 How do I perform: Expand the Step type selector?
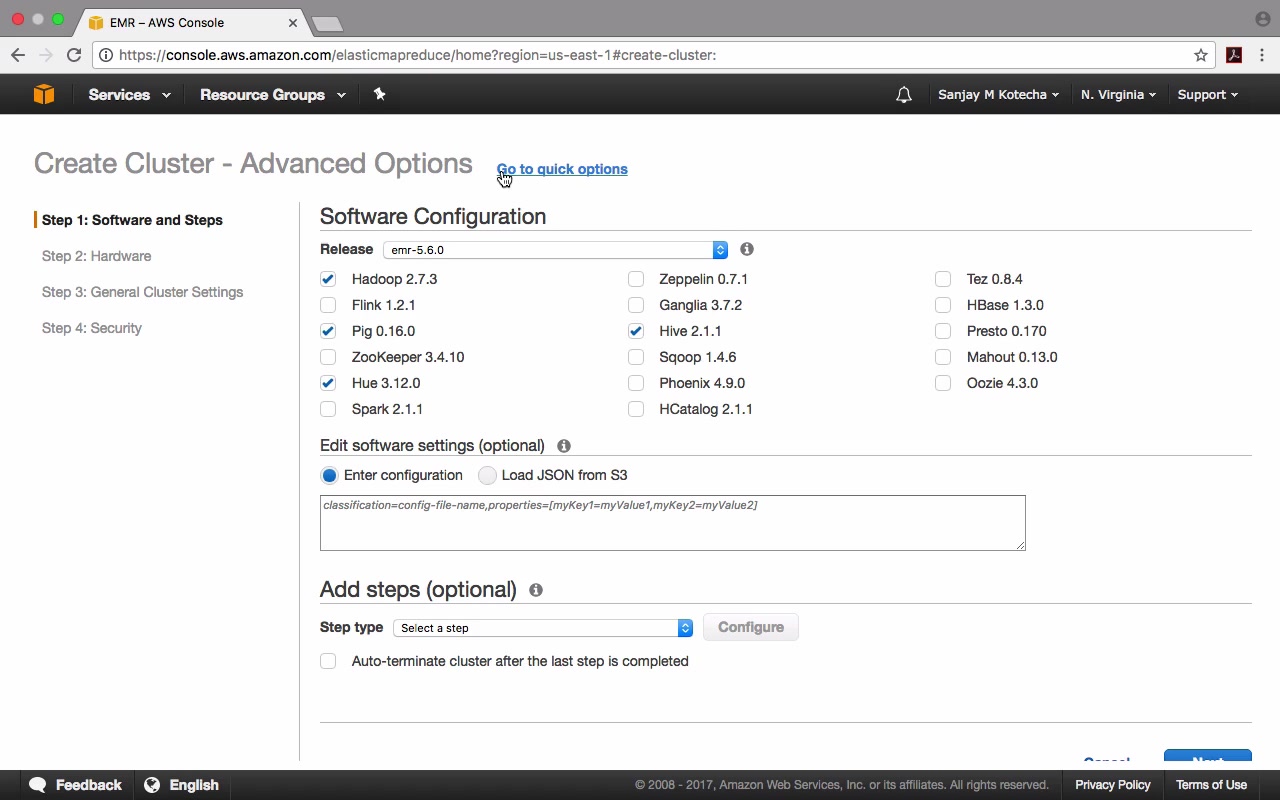pyautogui.click(x=543, y=628)
